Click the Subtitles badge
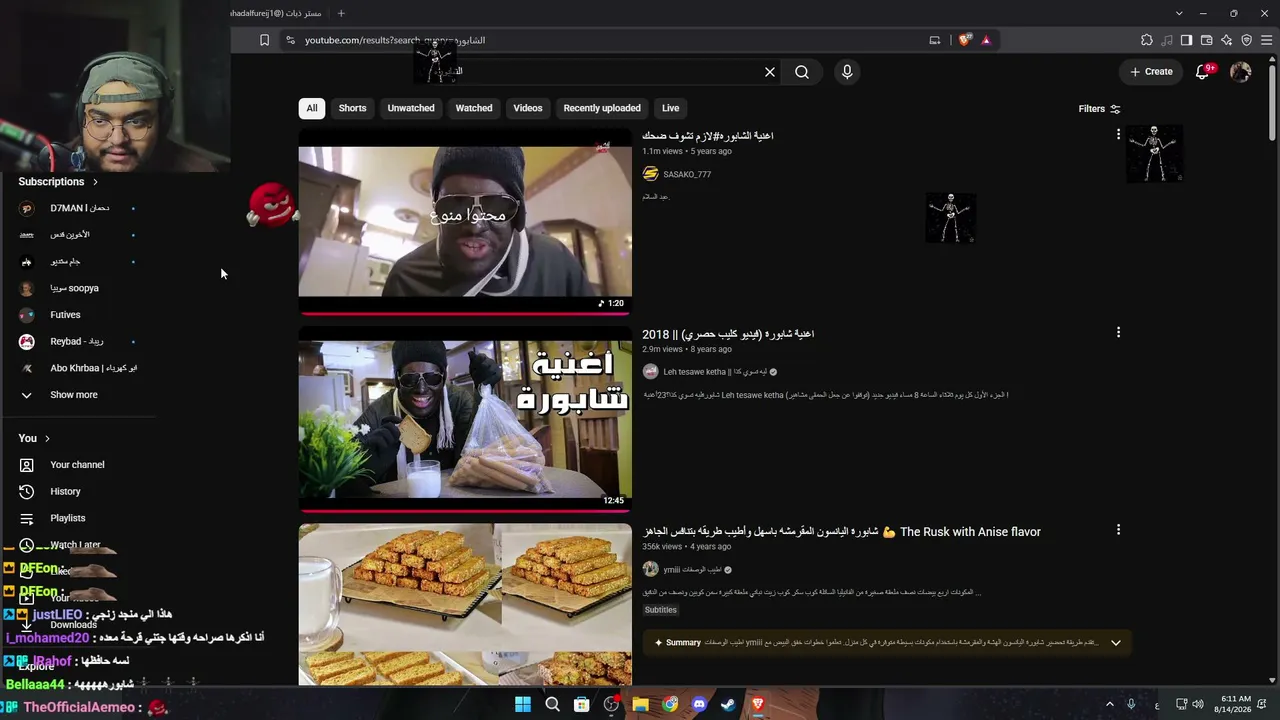The image size is (1280, 720). (x=661, y=610)
